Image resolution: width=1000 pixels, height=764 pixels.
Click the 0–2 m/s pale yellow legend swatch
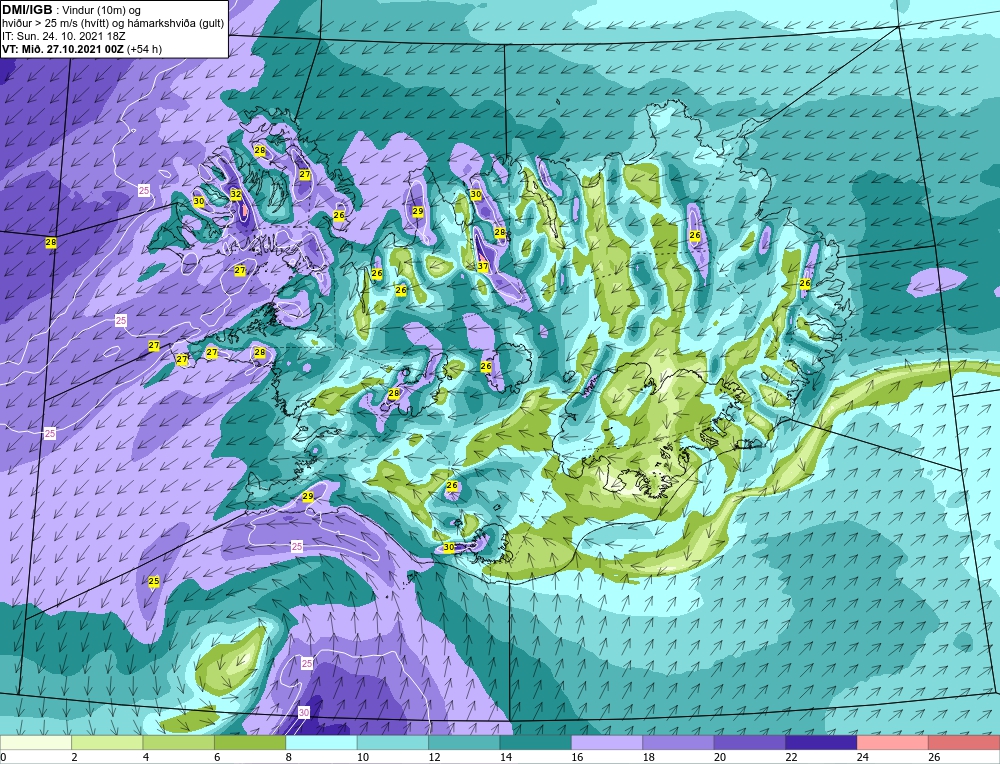pos(36,742)
